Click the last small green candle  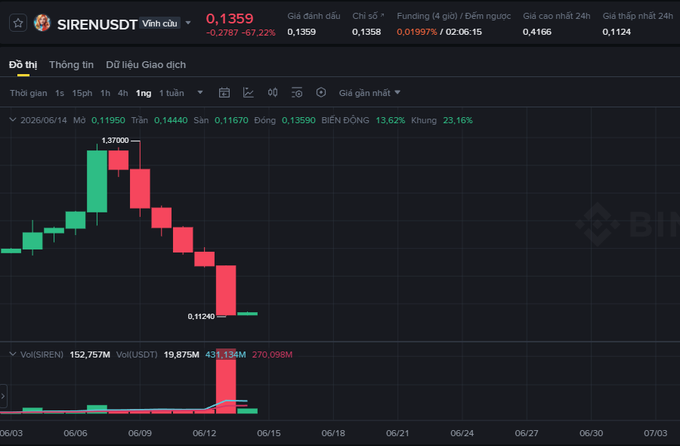coord(248,313)
